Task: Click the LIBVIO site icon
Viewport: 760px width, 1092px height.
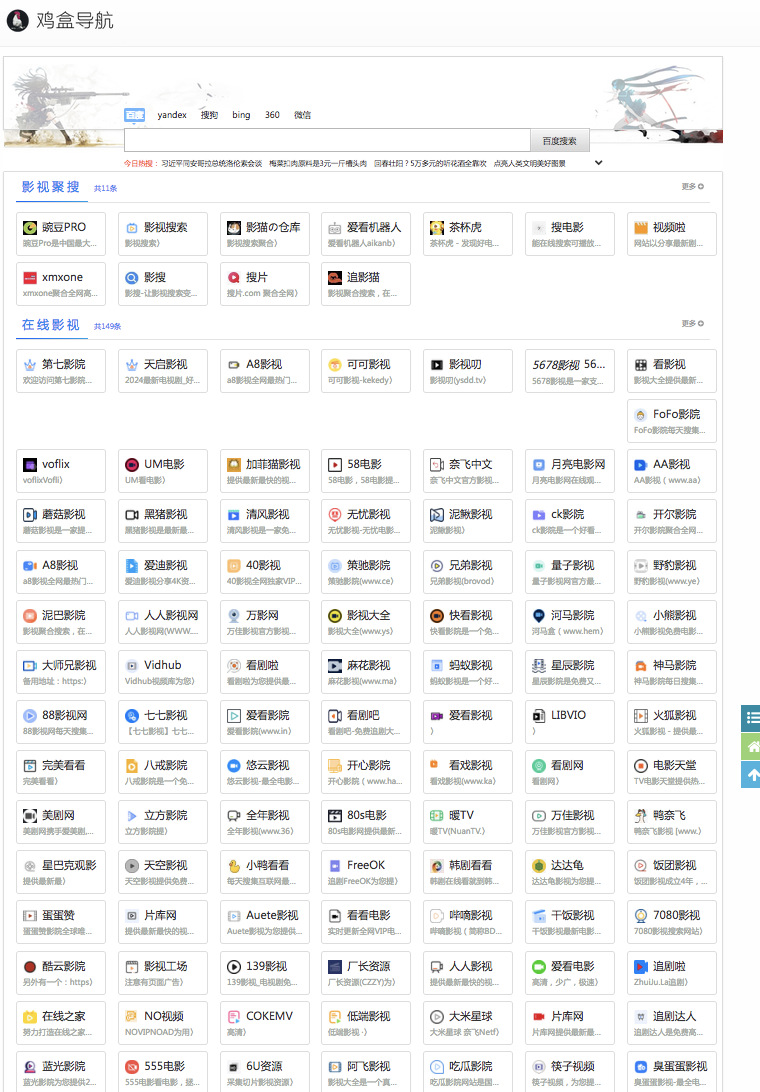Action: (x=538, y=716)
